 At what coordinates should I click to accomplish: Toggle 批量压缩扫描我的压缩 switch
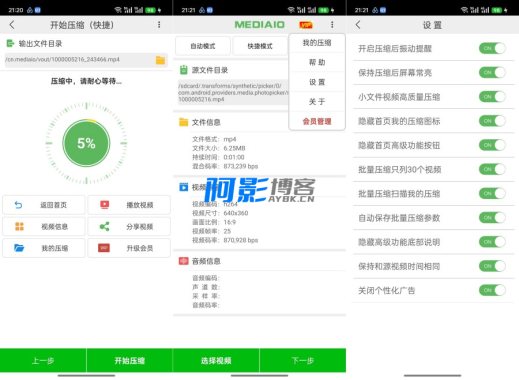[492, 193]
